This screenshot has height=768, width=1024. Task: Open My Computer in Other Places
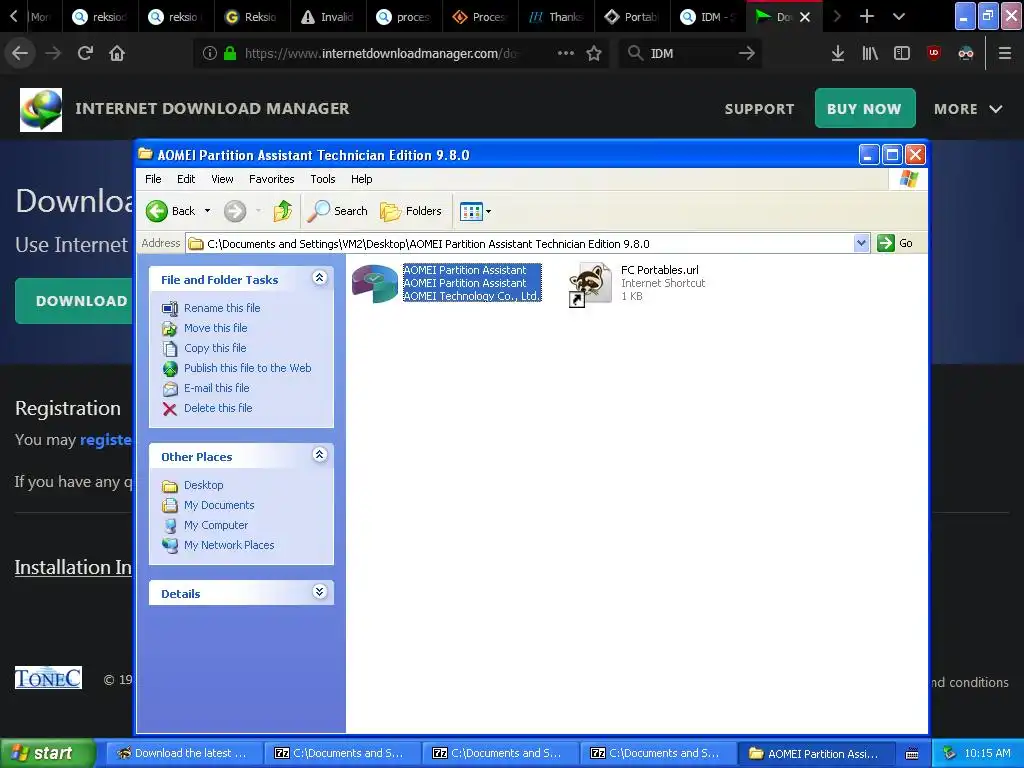click(x=216, y=525)
